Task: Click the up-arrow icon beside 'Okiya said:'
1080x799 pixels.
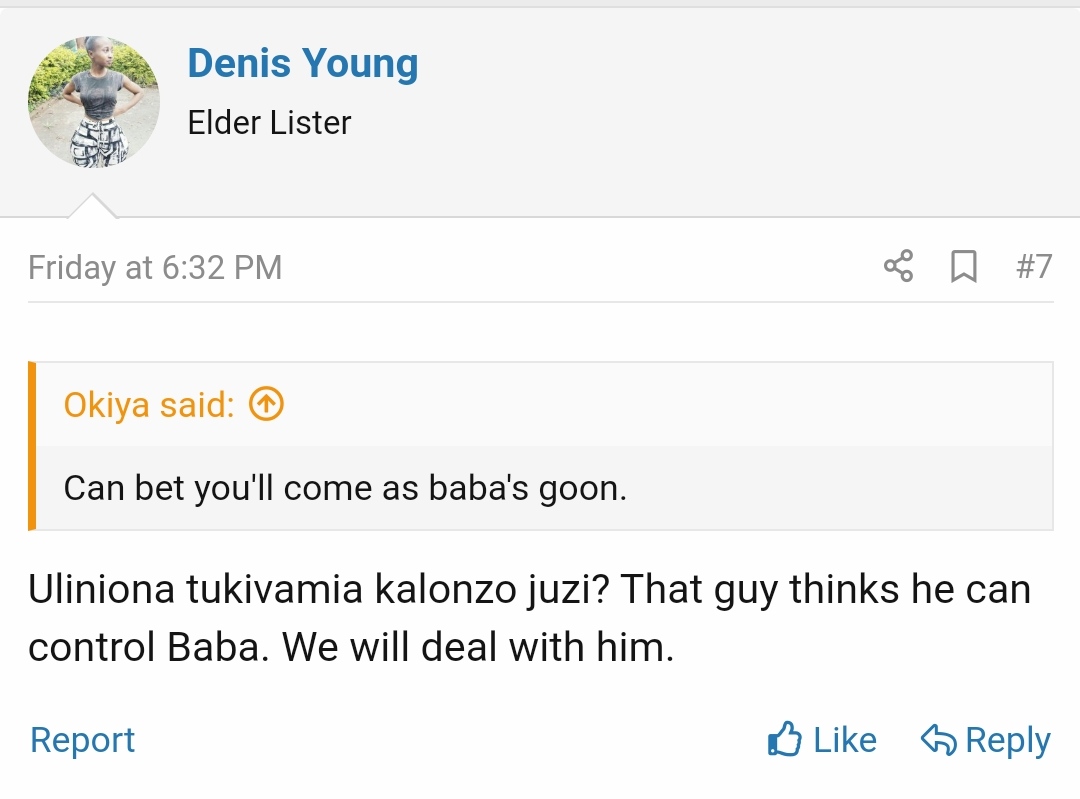Action: click(266, 404)
